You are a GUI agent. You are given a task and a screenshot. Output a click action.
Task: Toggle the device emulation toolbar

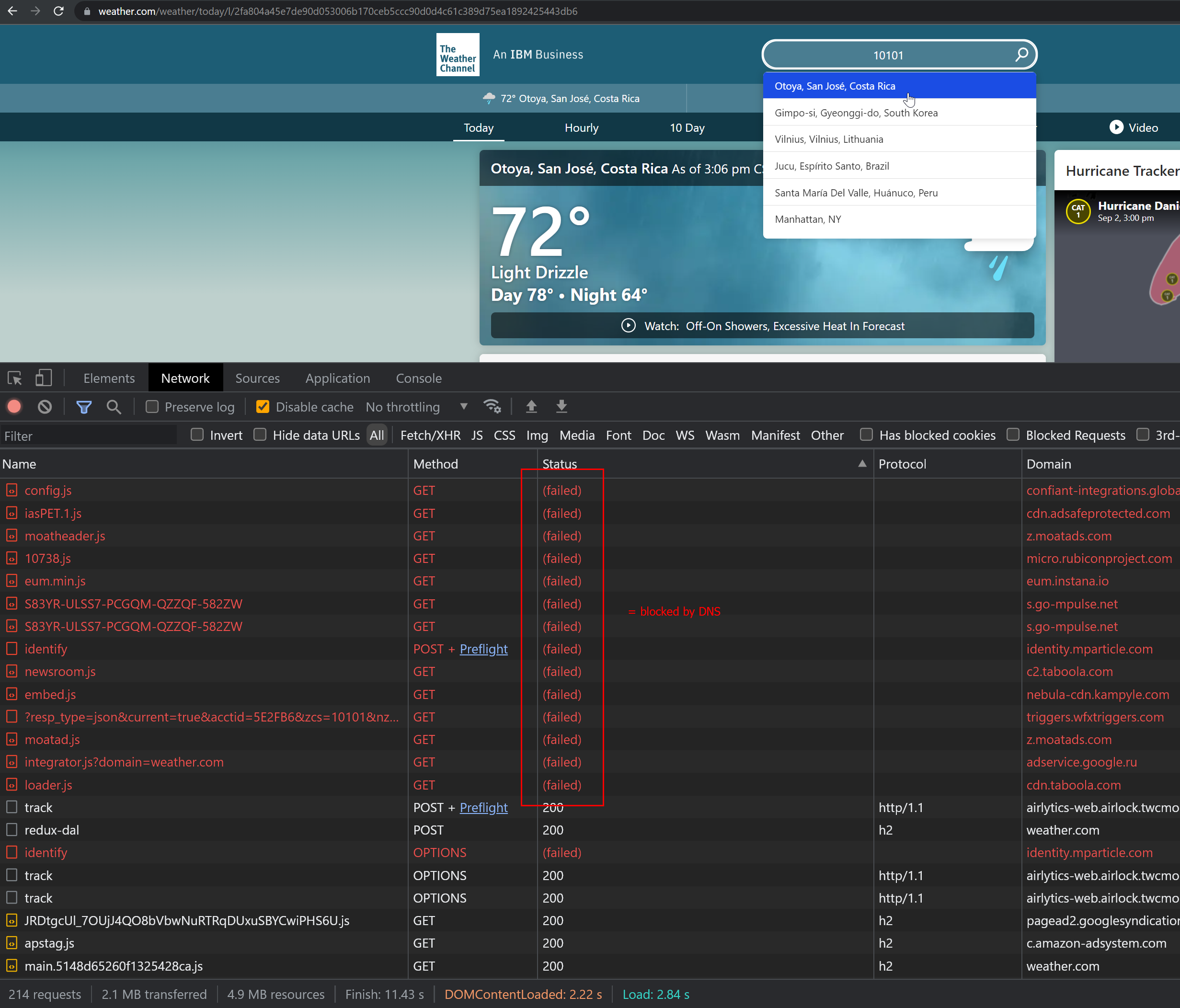43,378
